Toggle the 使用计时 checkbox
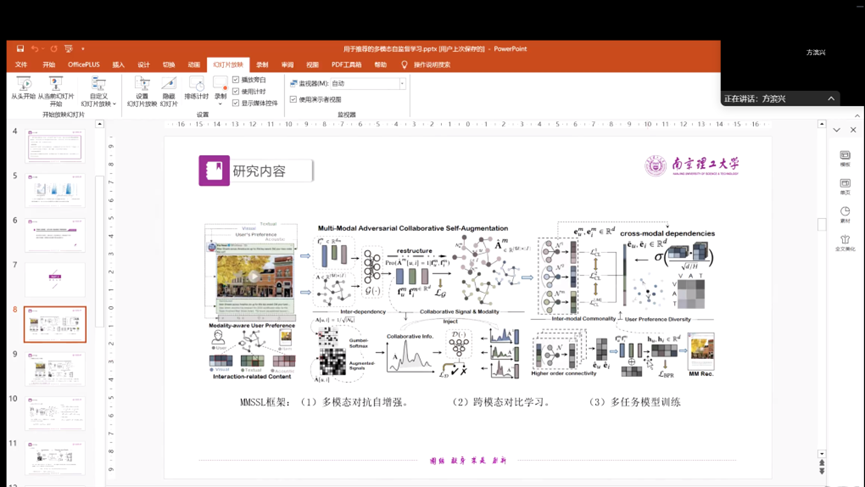Image resolution: width=865 pixels, height=487 pixels. click(x=236, y=91)
